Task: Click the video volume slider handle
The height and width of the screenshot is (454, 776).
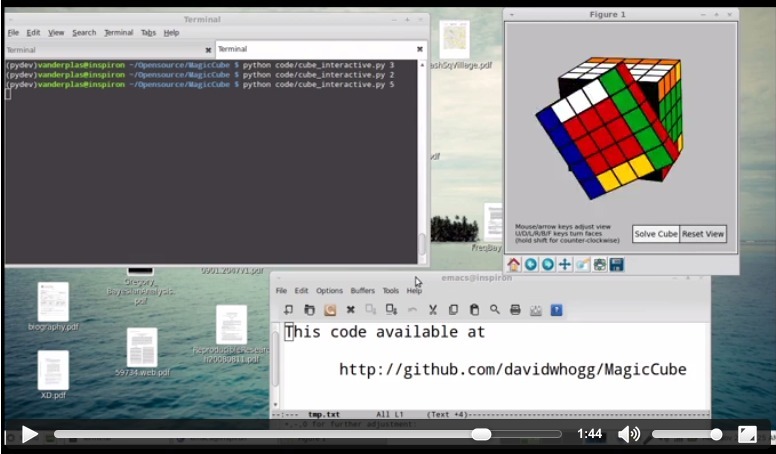Action: pyautogui.click(x=716, y=434)
